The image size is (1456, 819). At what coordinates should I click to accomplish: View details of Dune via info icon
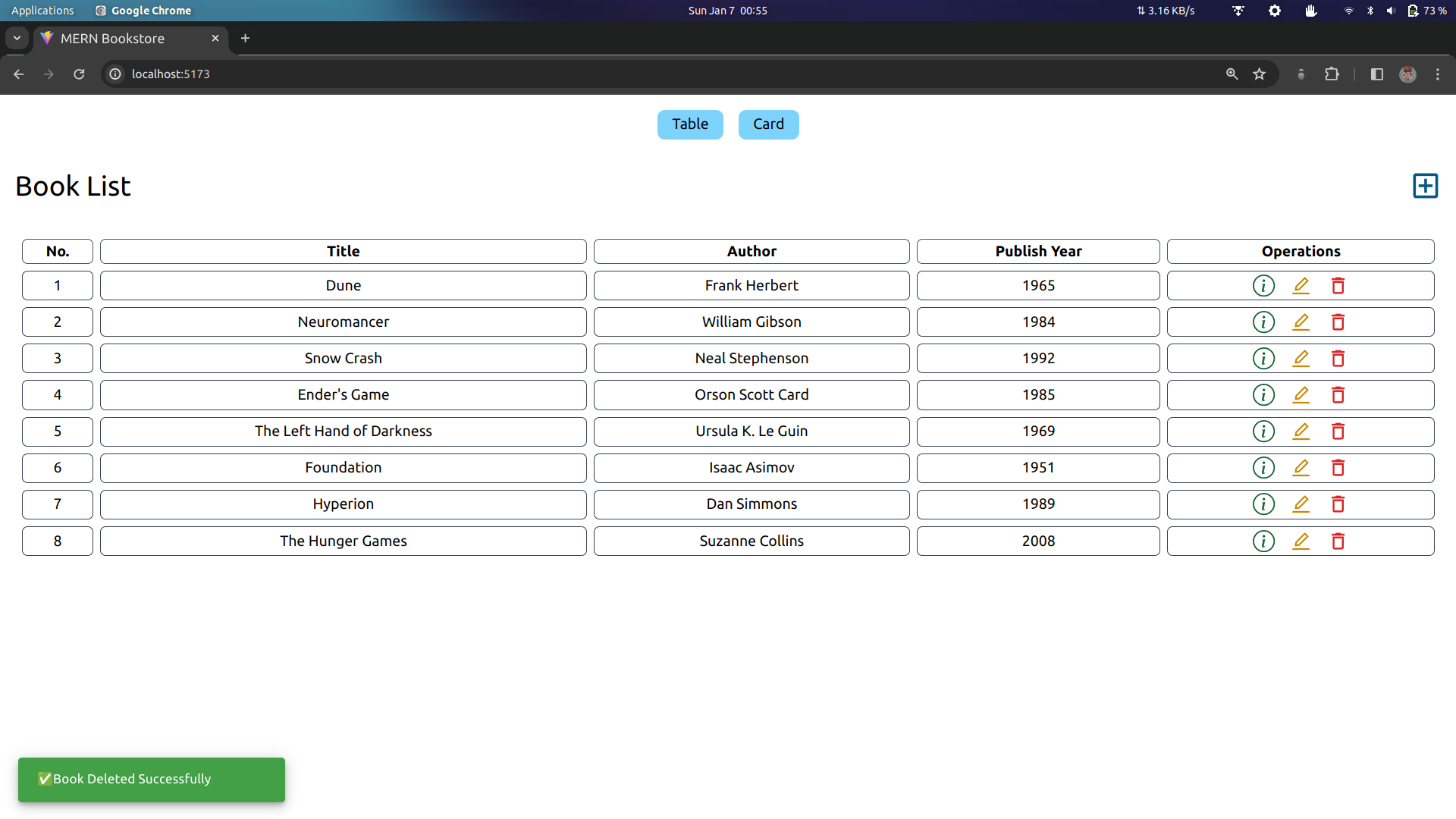point(1263,285)
